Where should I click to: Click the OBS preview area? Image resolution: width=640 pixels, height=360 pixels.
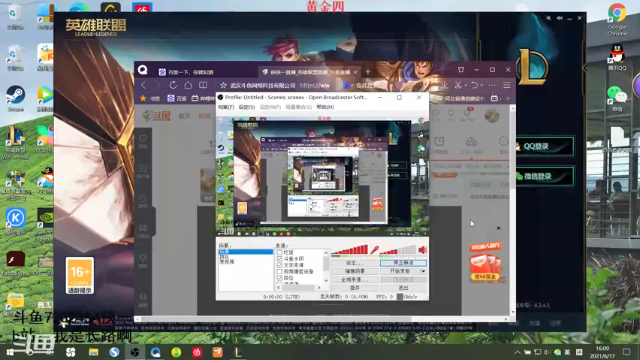pyautogui.click(x=322, y=176)
